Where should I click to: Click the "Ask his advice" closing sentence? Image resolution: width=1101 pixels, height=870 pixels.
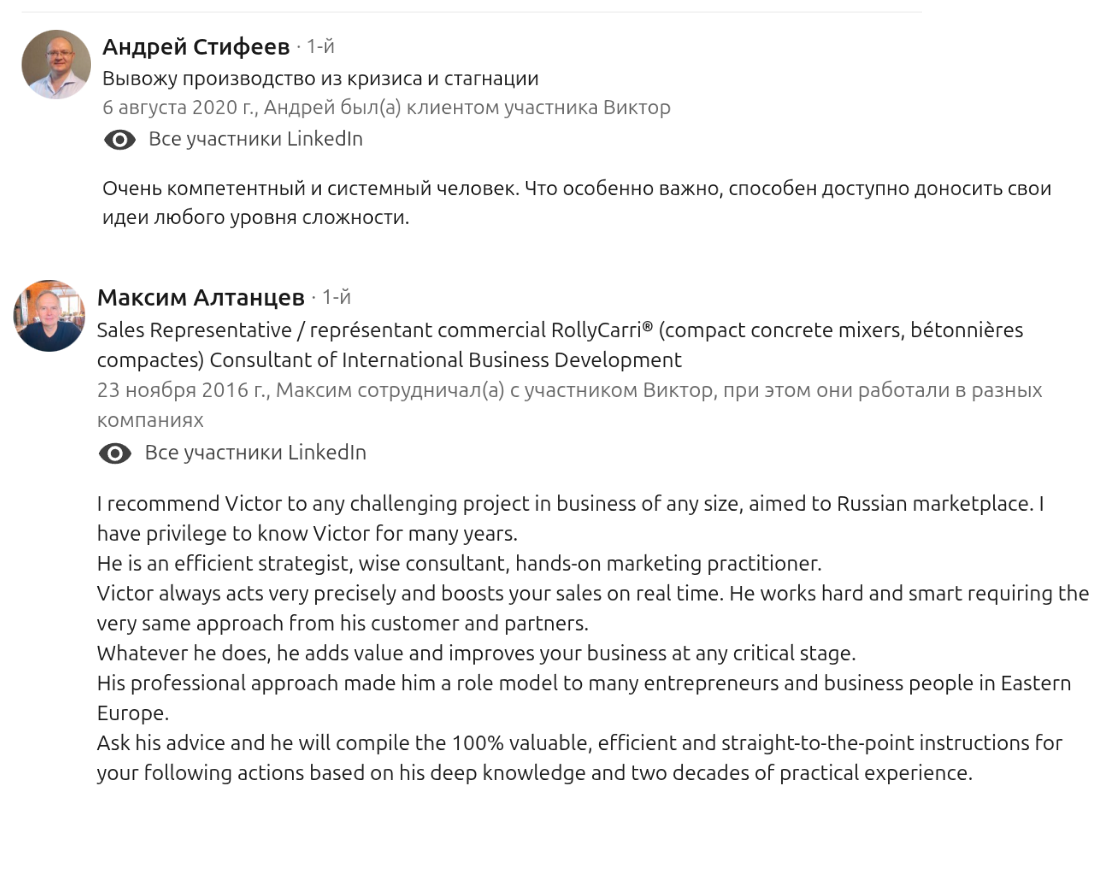(x=579, y=744)
